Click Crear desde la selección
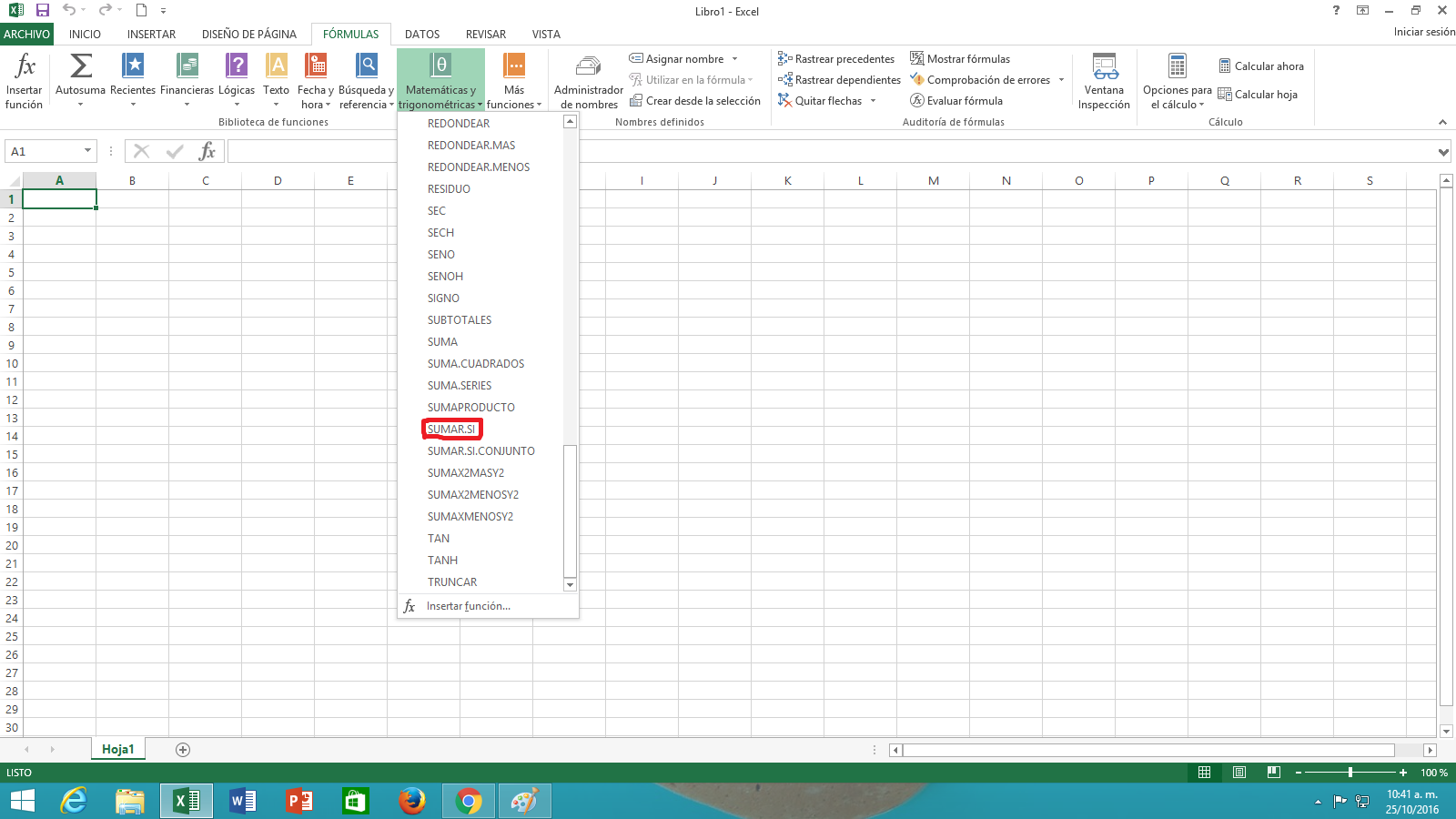Viewport: 1456px width, 819px height. [x=695, y=101]
